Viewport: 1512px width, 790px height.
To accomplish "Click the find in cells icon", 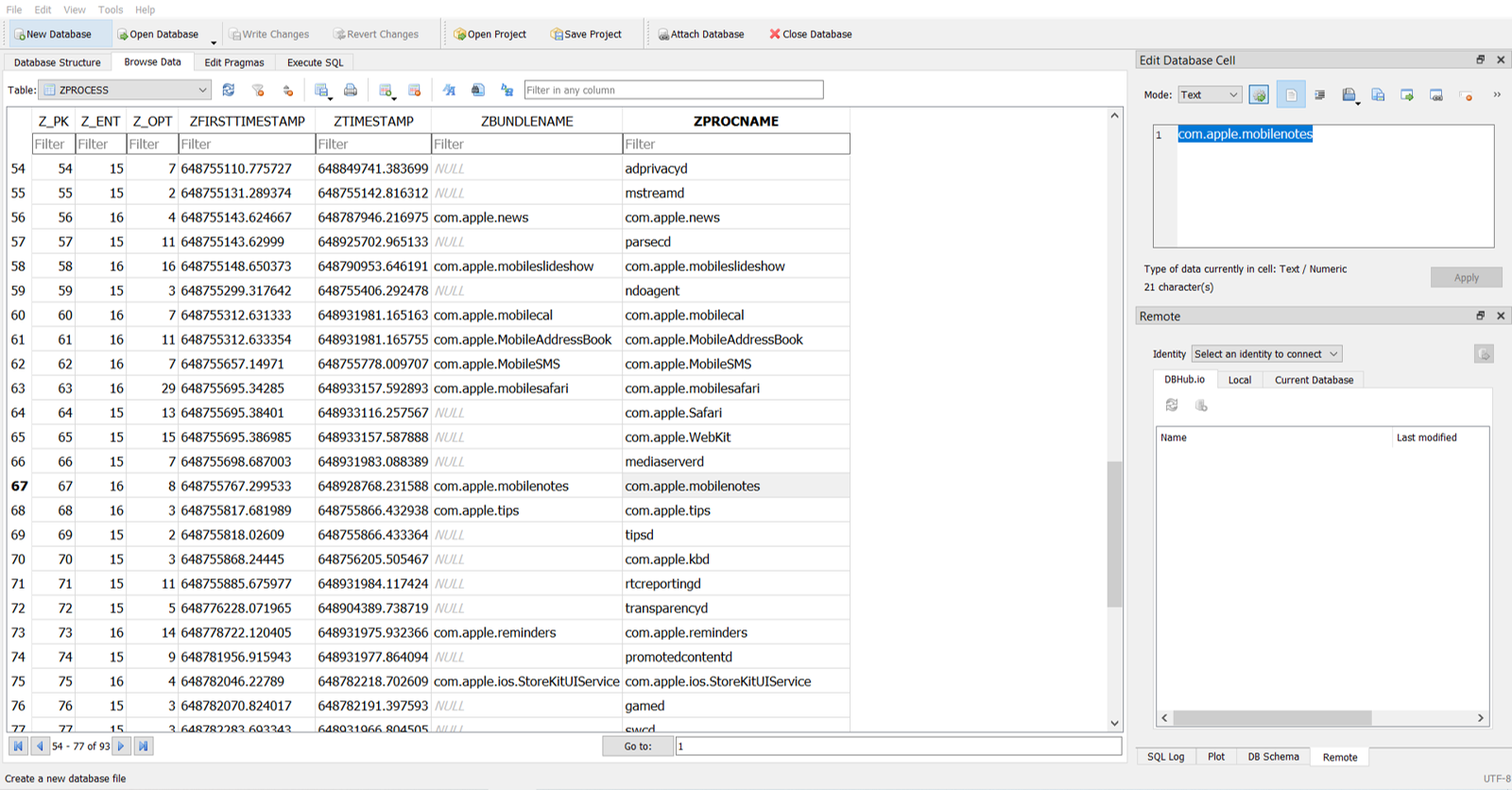I will coord(478,90).
